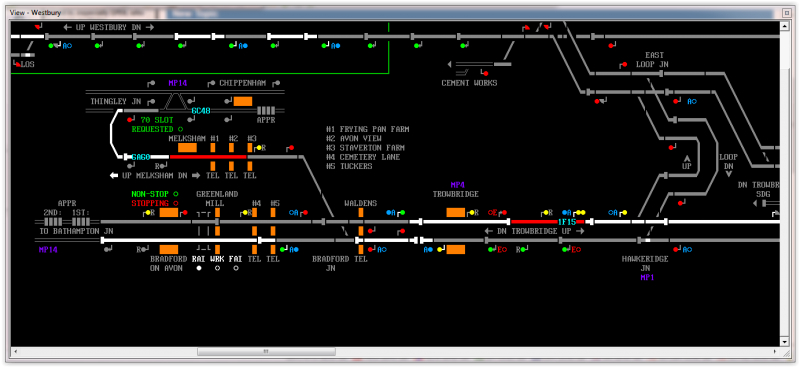This screenshot has width=800, height=367.
Task: Click the orange Trowbridge up platform block
Action: [456, 212]
